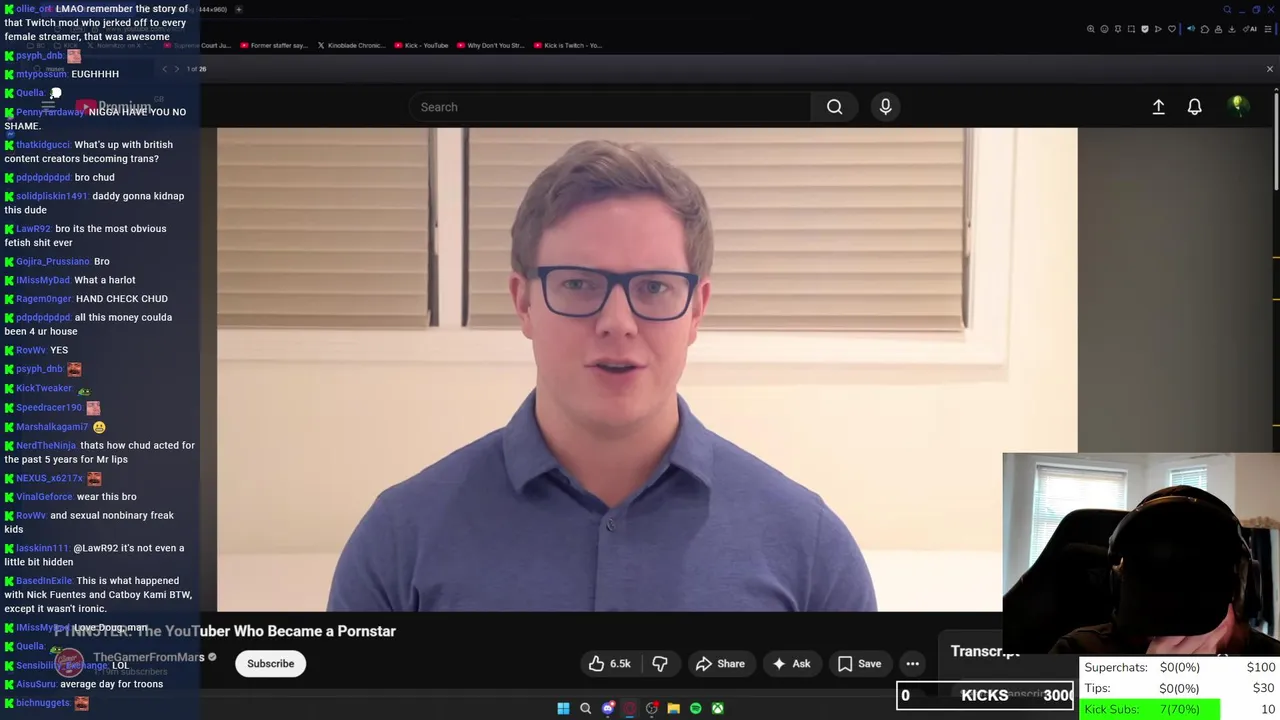
Task: Save the video to a playlist
Action: click(x=860, y=663)
